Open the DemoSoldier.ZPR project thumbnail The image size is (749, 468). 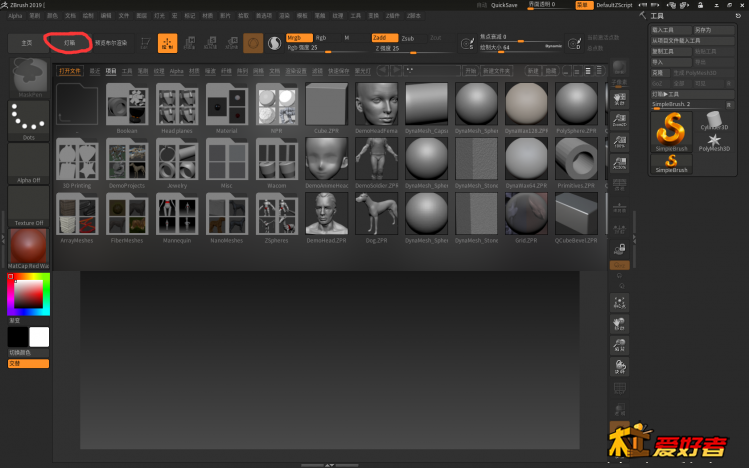376,159
